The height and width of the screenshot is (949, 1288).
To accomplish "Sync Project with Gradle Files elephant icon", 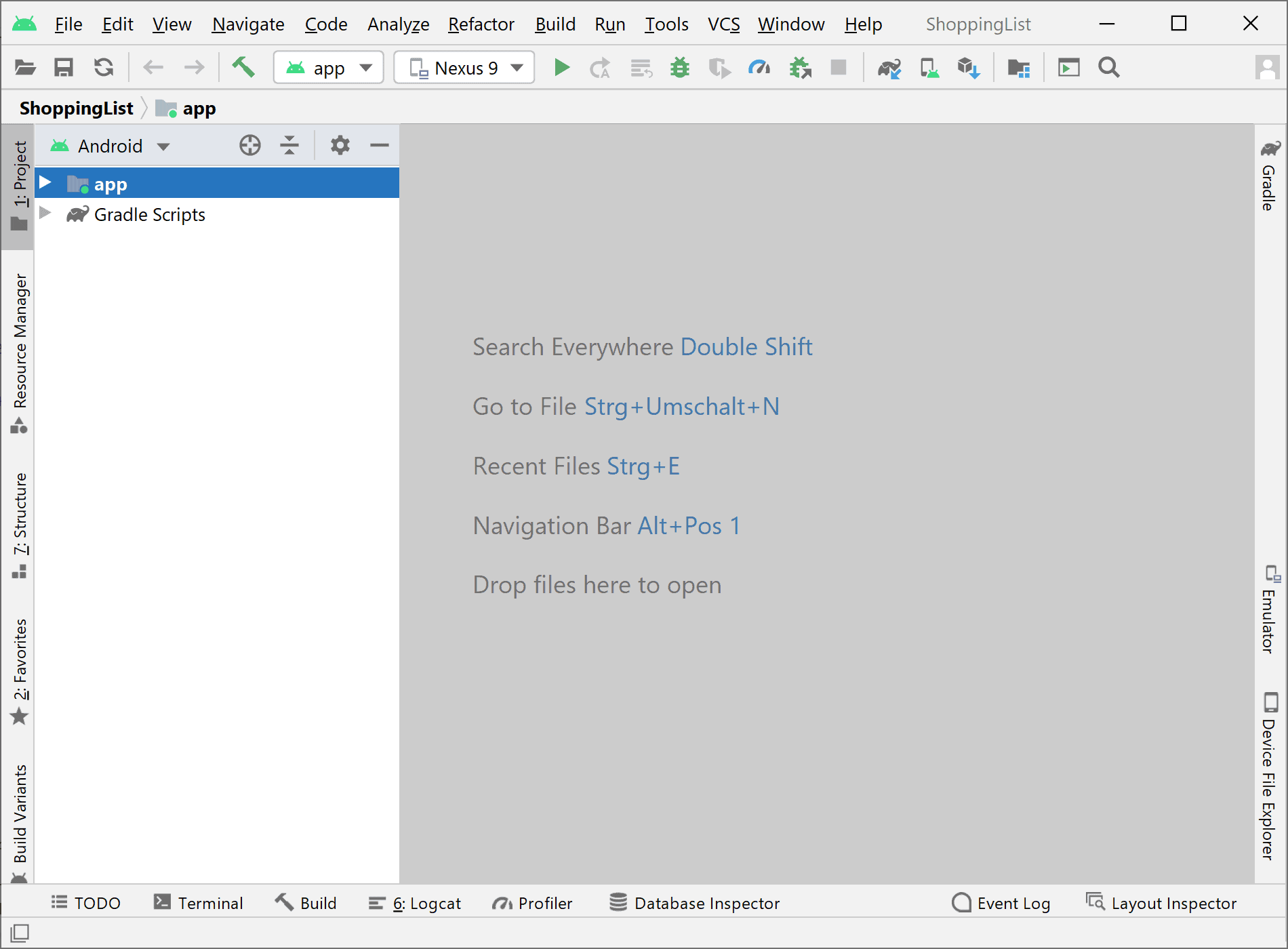I will pos(889,68).
